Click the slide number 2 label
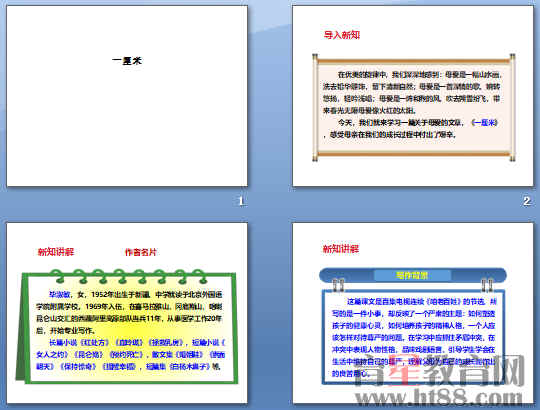The image size is (540, 410). 527,201
